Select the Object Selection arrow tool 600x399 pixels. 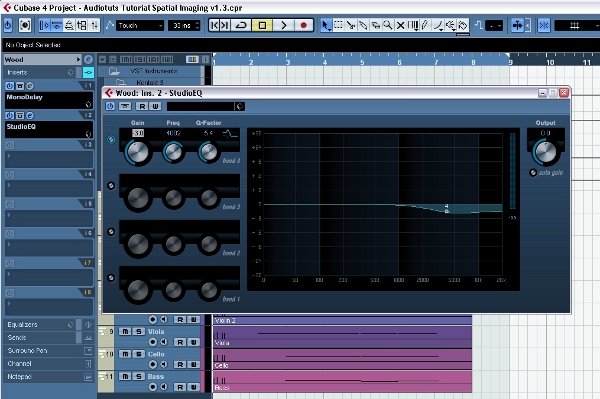pyautogui.click(x=326, y=26)
